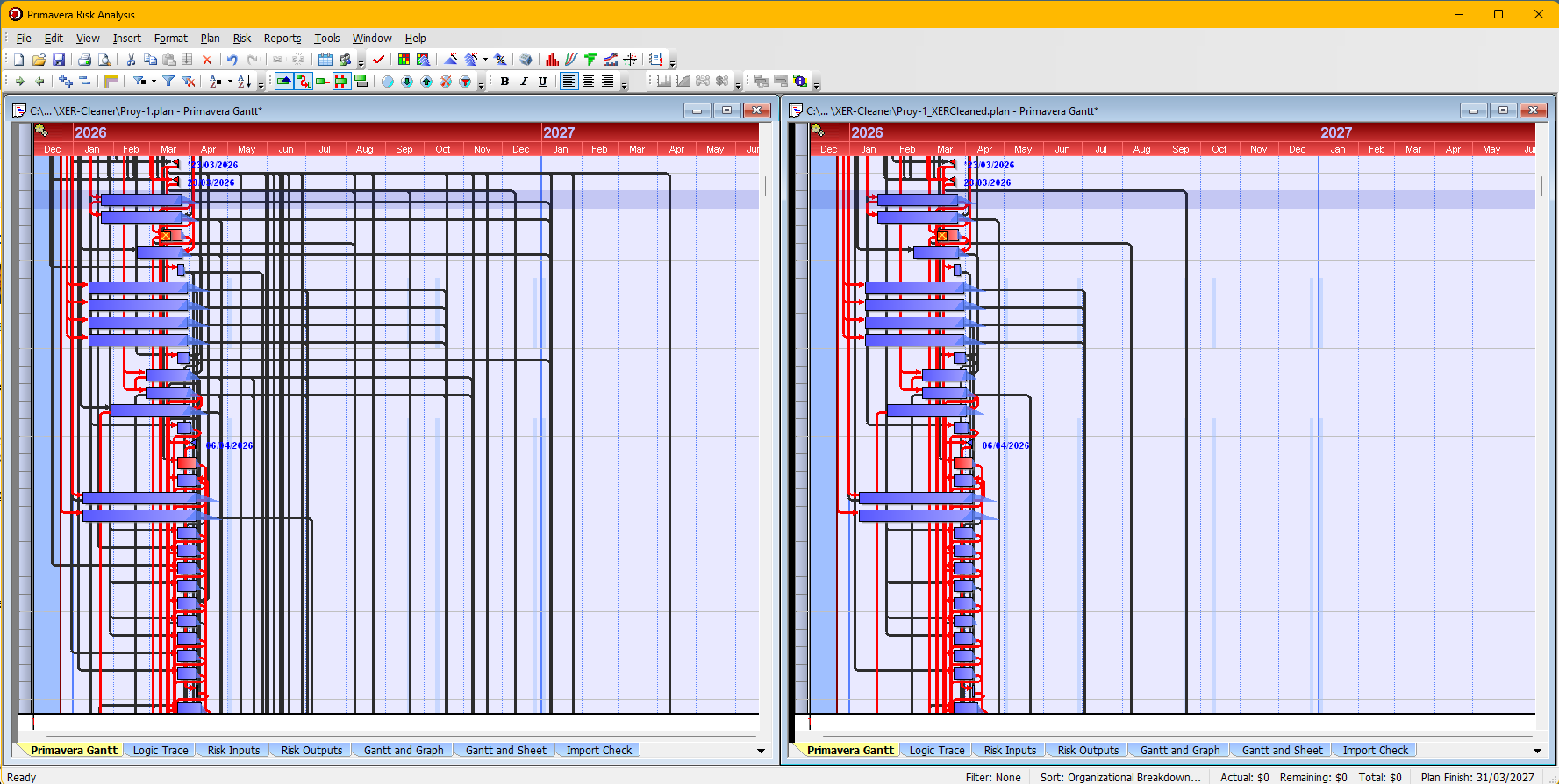Apply filter with the funnel icon

[168, 82]
